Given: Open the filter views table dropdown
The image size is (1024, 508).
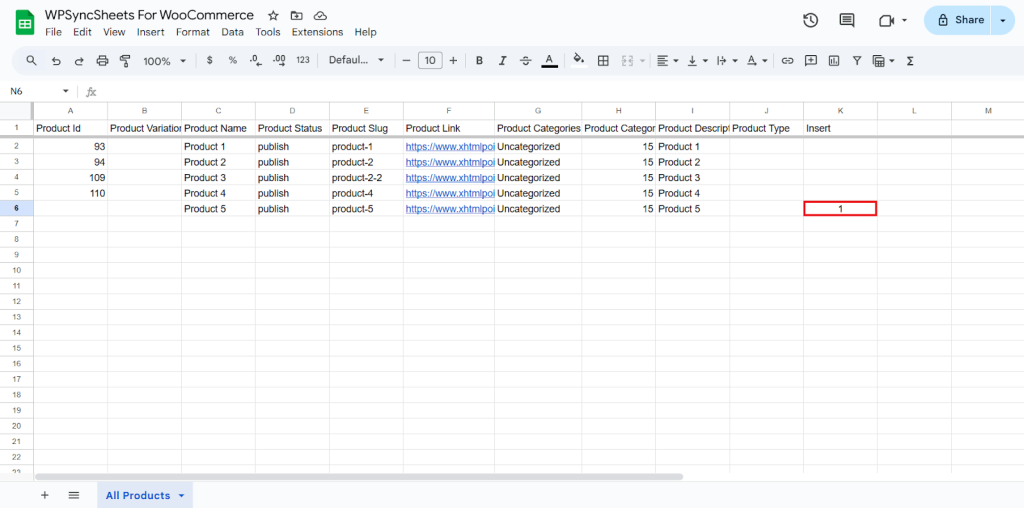Looking at the screenshot, I should coord(884,61).
